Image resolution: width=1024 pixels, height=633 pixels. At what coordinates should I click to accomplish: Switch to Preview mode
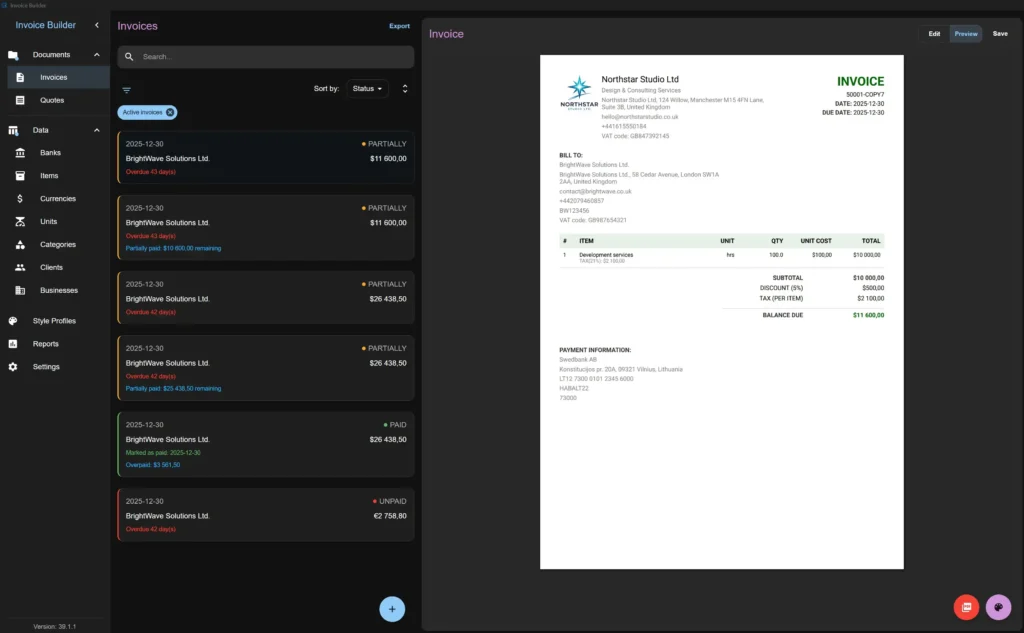click(965, 33)
